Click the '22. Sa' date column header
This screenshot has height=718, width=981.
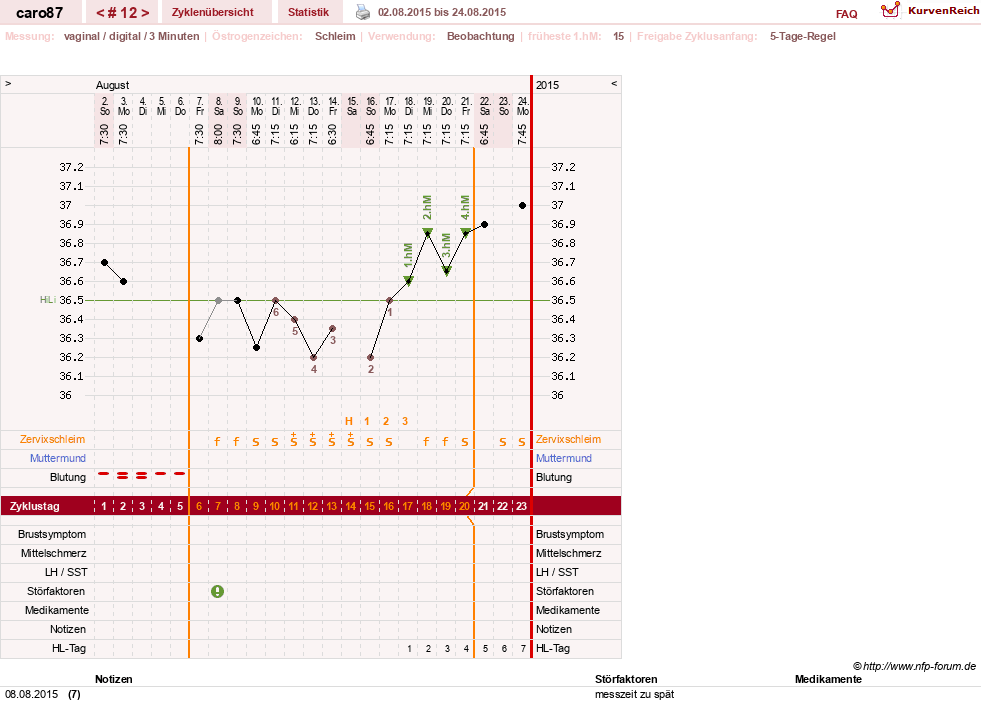click(x=485, y=106)
